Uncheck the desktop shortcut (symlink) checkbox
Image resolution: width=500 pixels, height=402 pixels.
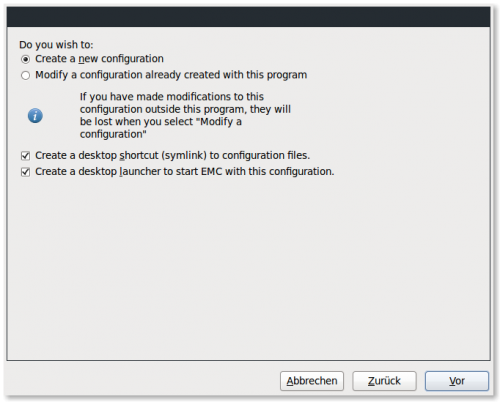[x=25, y=156]
